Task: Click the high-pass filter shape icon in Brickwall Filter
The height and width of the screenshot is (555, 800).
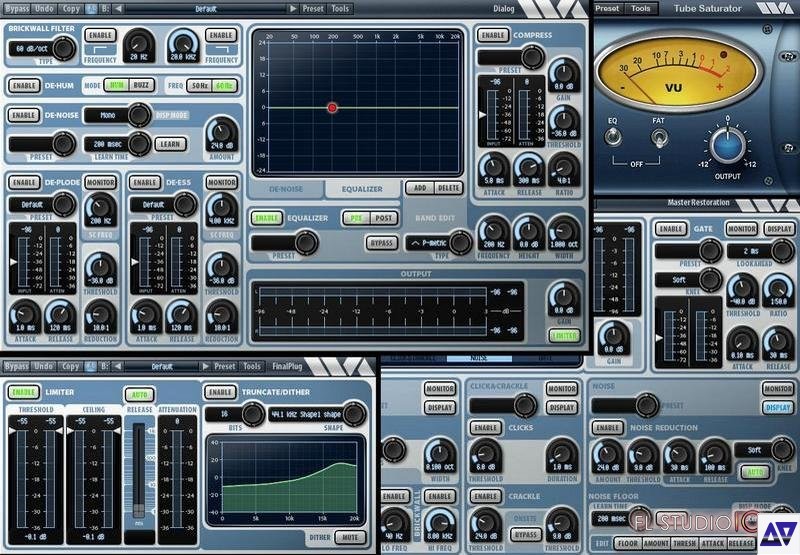Action: click(100, 50)
